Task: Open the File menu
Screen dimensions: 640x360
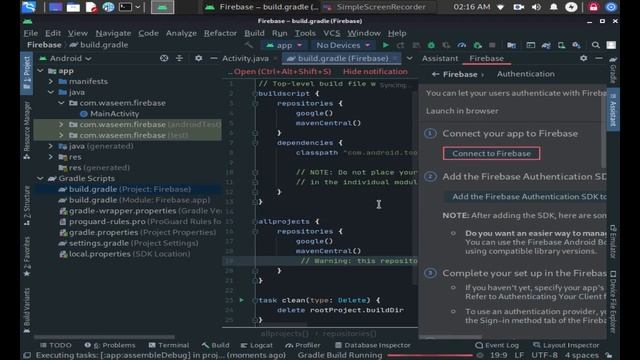Action: coord(31,33)
